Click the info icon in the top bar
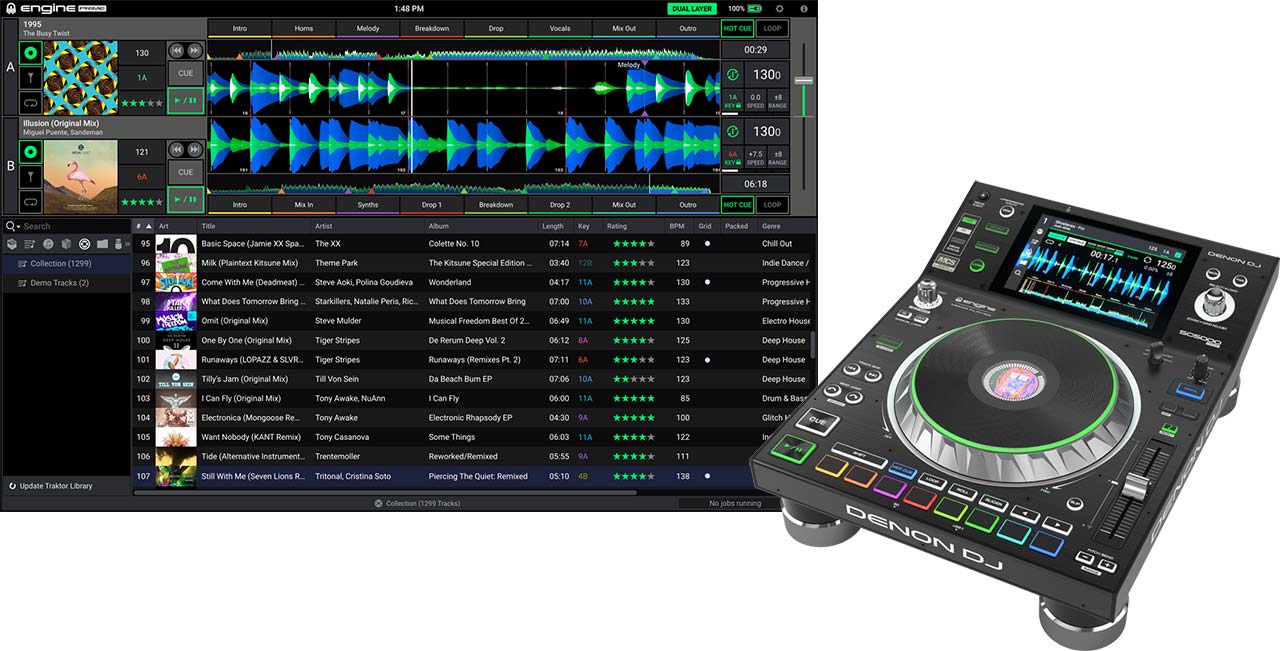Image resolution: width=1280 pixels, height=651 pixels. [804, 8]
